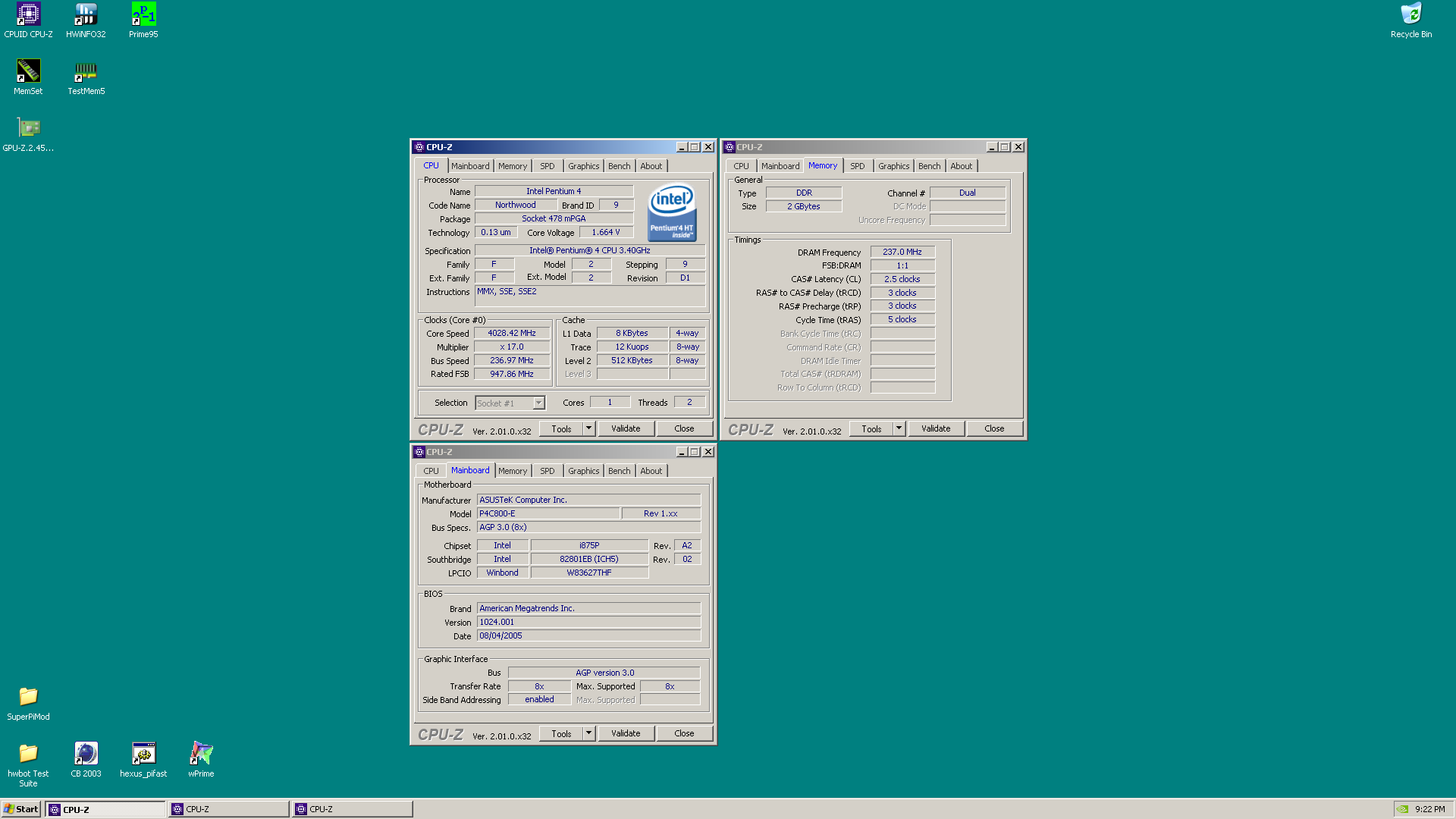Open the Recycle Bin

[x=1411, y=20]
